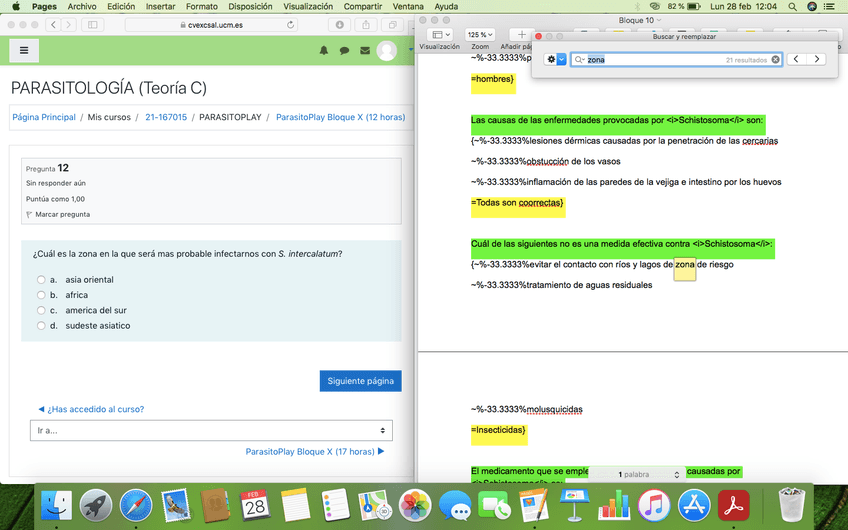Go to next search result arrow

coord(817,60)
